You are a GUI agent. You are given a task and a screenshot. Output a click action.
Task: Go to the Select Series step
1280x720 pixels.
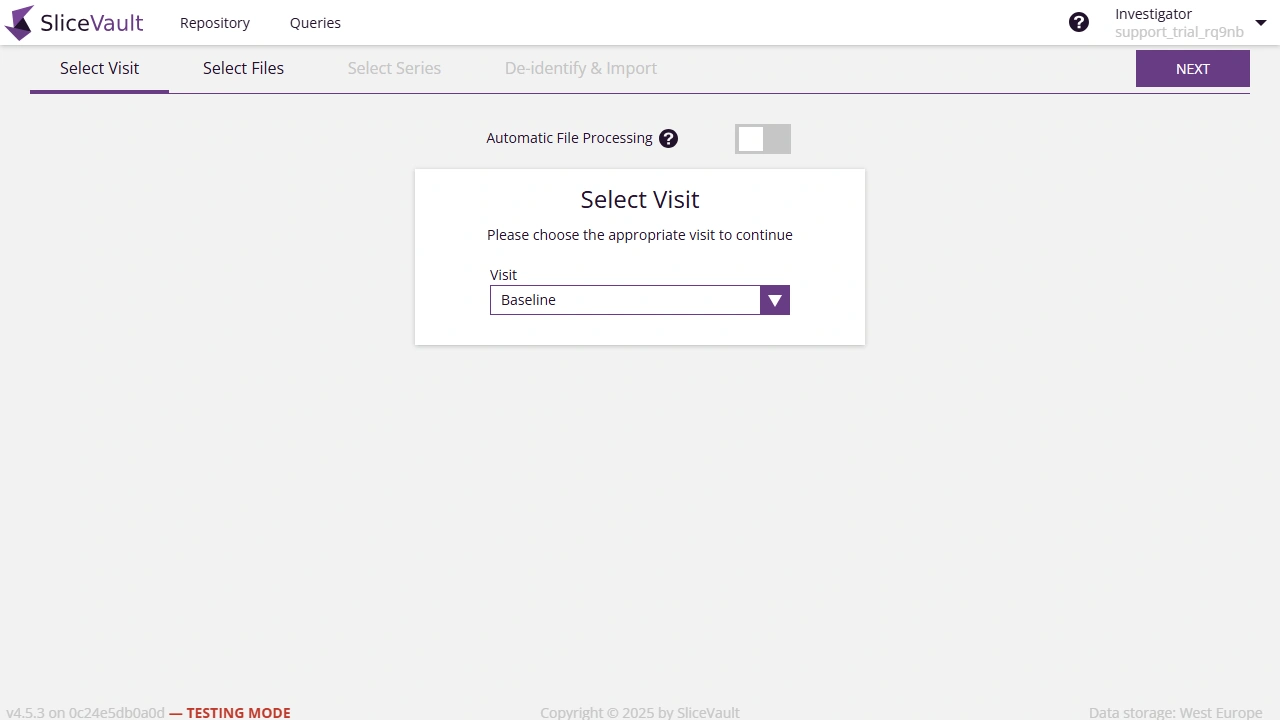coord(394,68)
